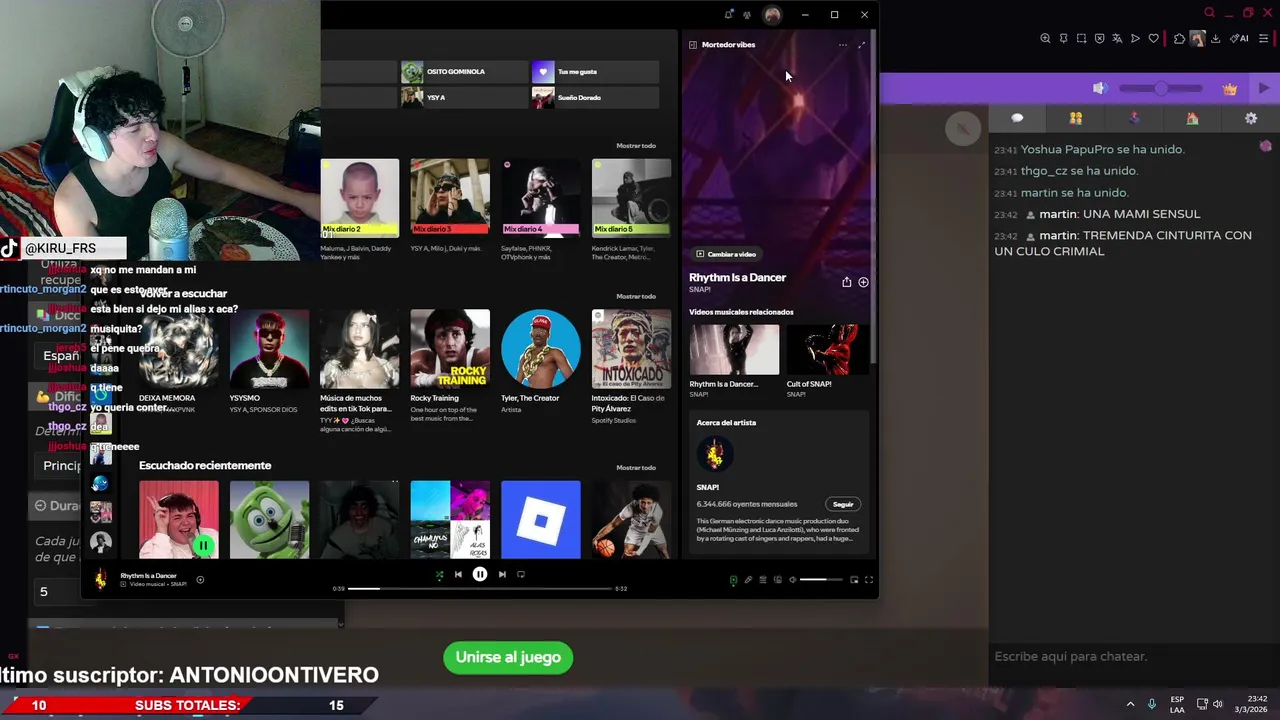Open the Rhythm Is a Dancer related video thumbnail
1280x720 pixels.
click(734, 349)
